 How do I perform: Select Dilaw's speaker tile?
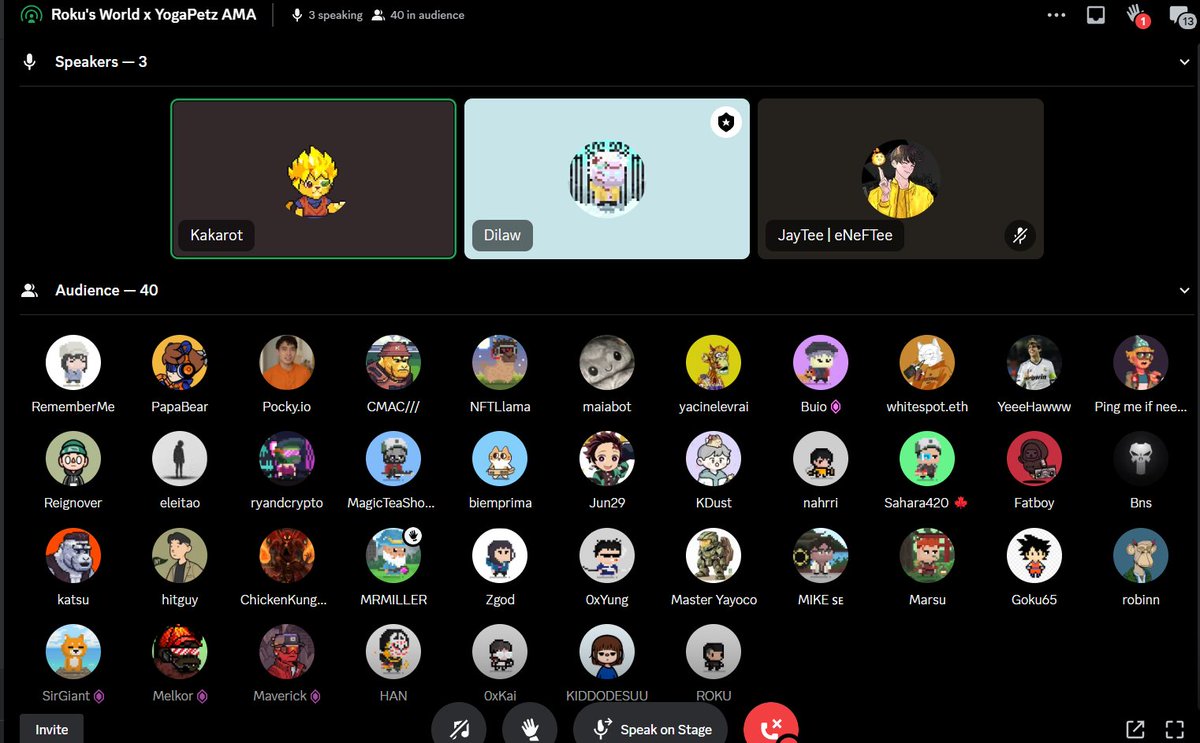(x=607, y=179)
